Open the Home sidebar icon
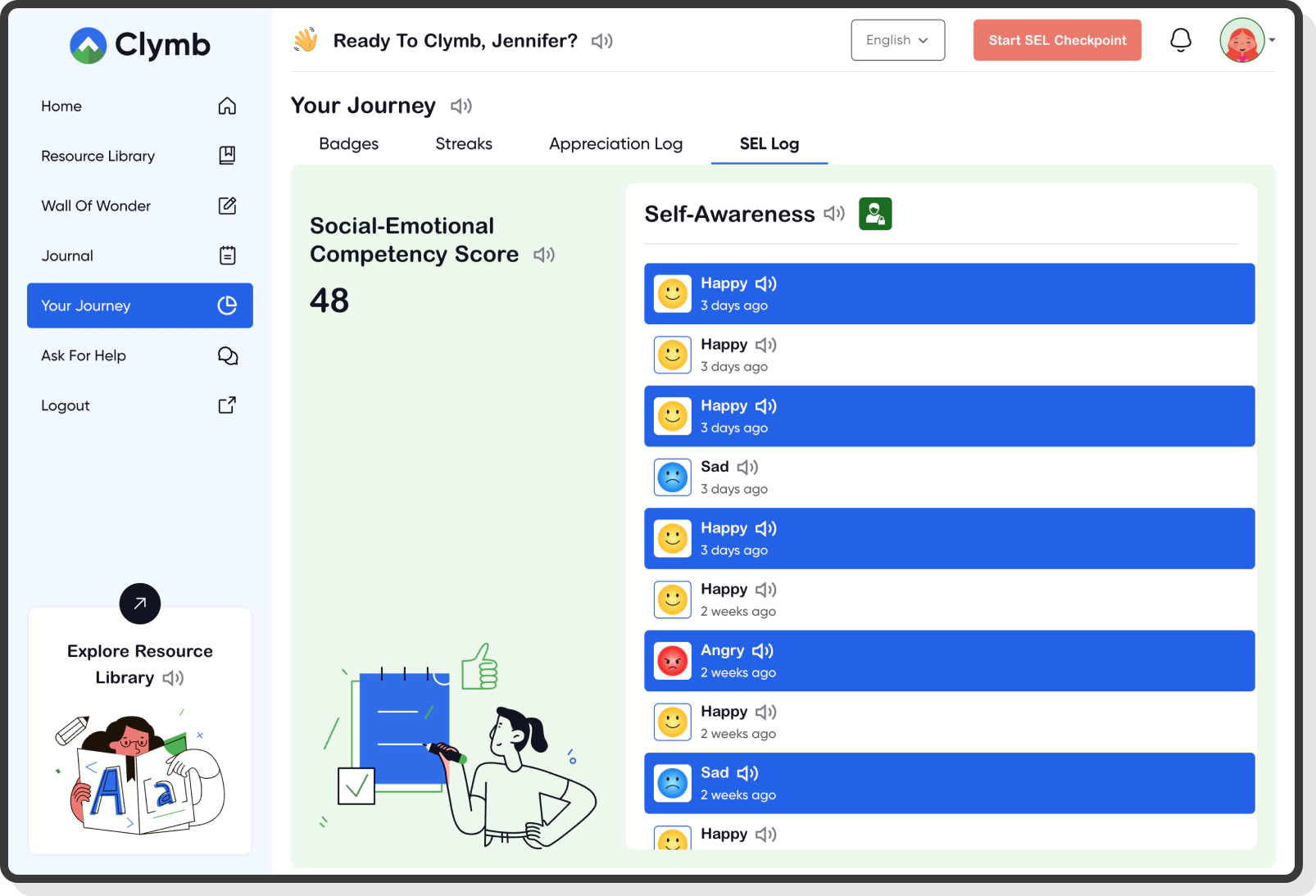This screenshot has height=896, width=1316. tap(227, 106)
